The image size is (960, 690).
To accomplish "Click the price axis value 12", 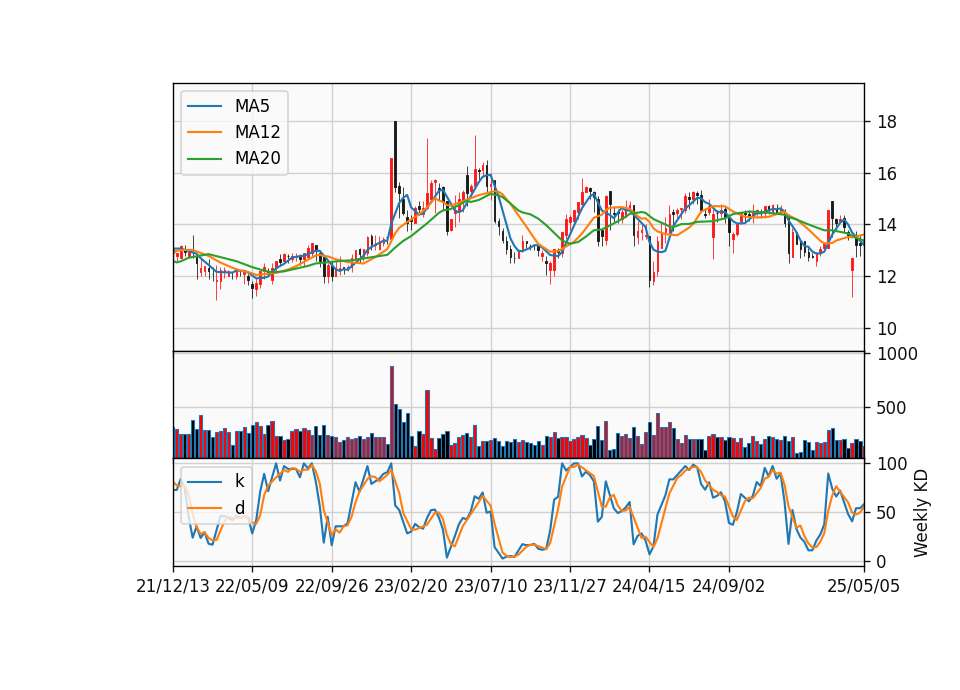I will coord(887,277).
